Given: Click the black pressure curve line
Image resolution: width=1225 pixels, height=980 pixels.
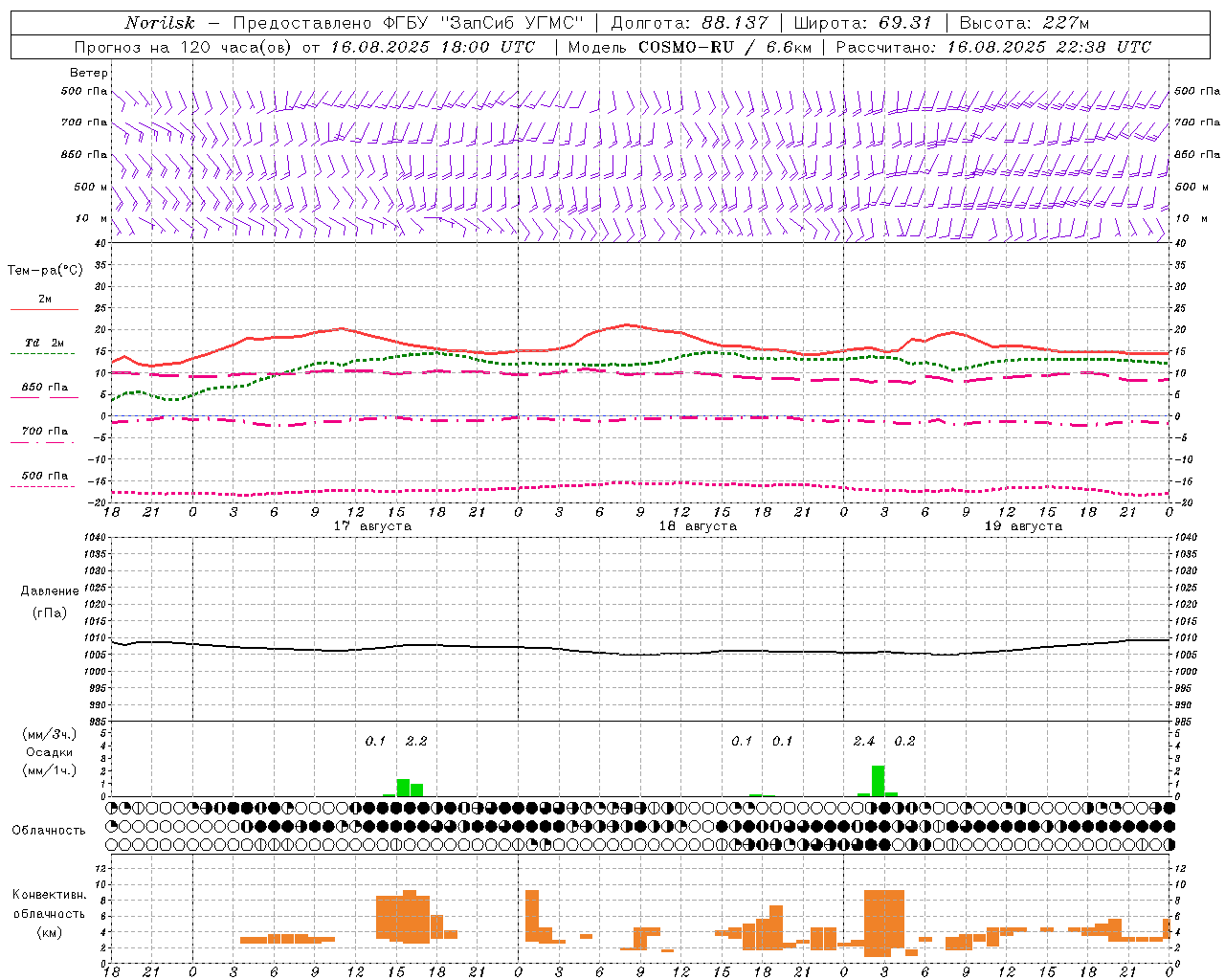Looking at the screenshot, I should click(640, 648).
